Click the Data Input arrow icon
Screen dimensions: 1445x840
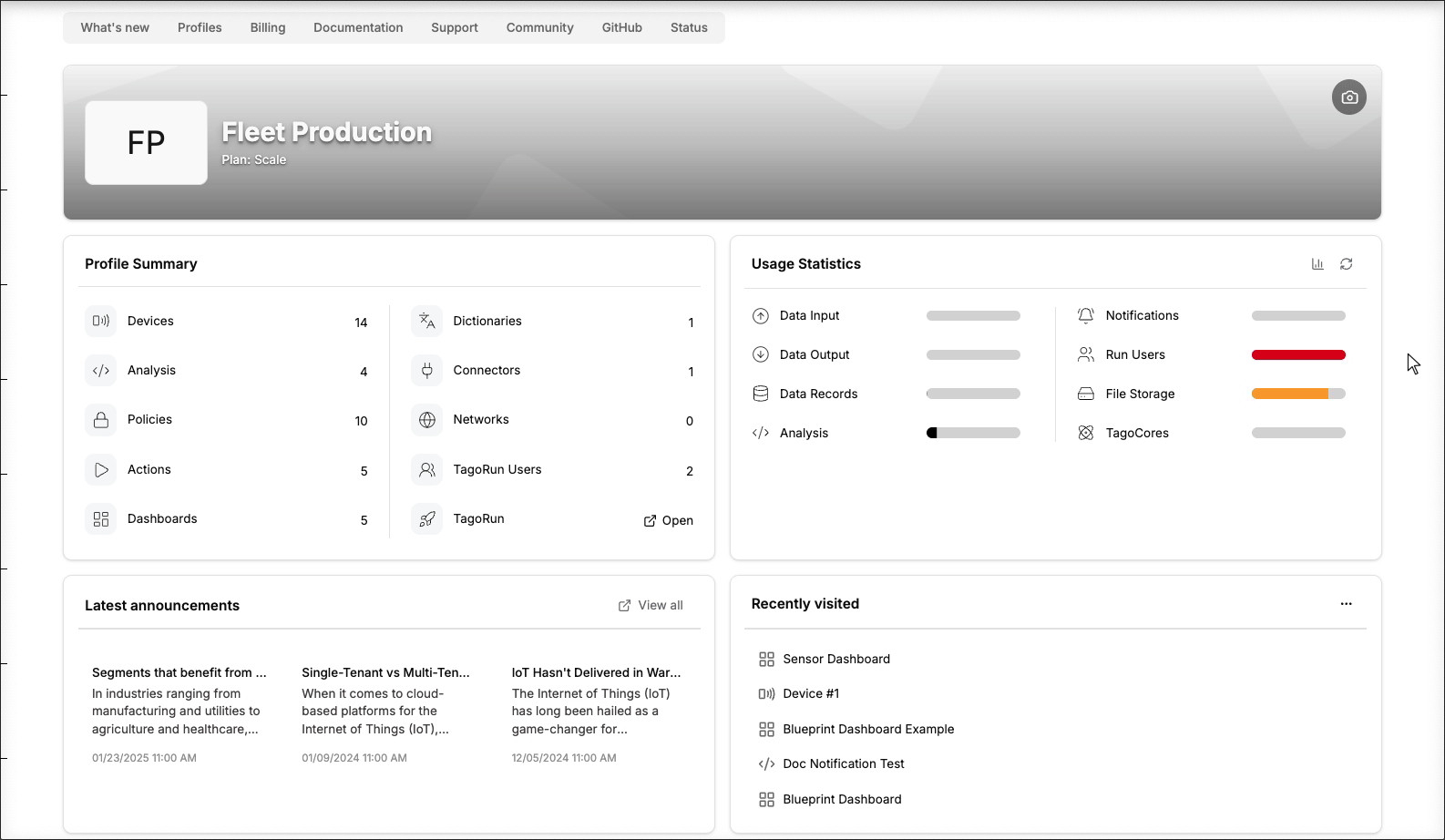point(761,316)
